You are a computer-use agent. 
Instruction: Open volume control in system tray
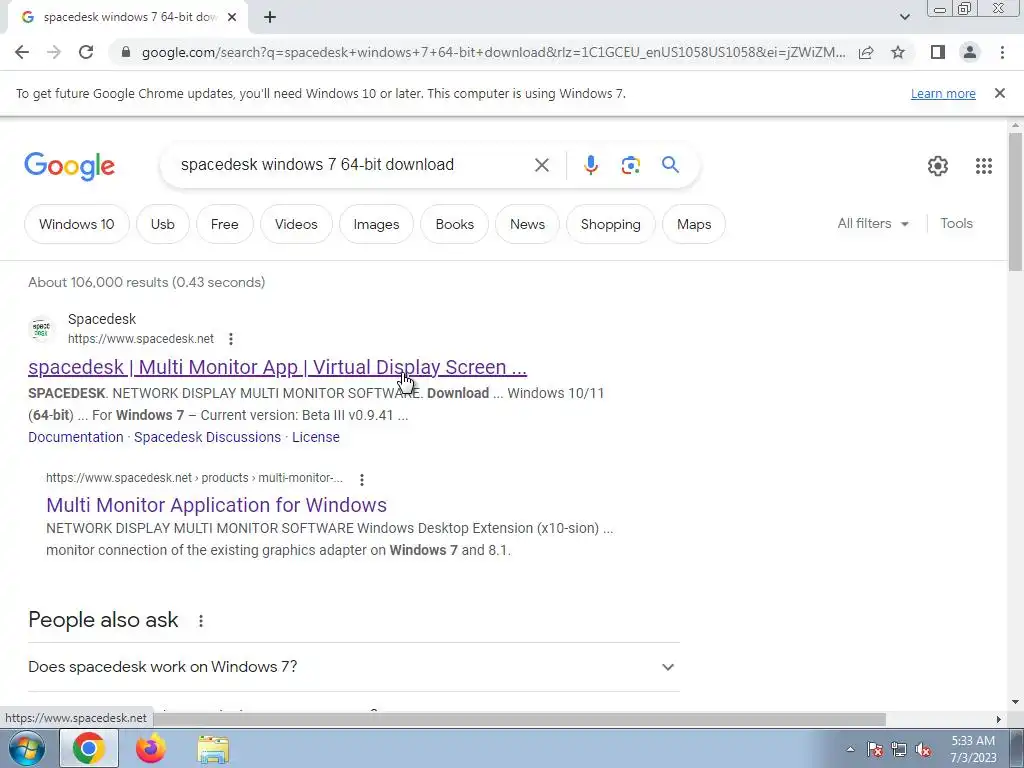click(923, 749)
